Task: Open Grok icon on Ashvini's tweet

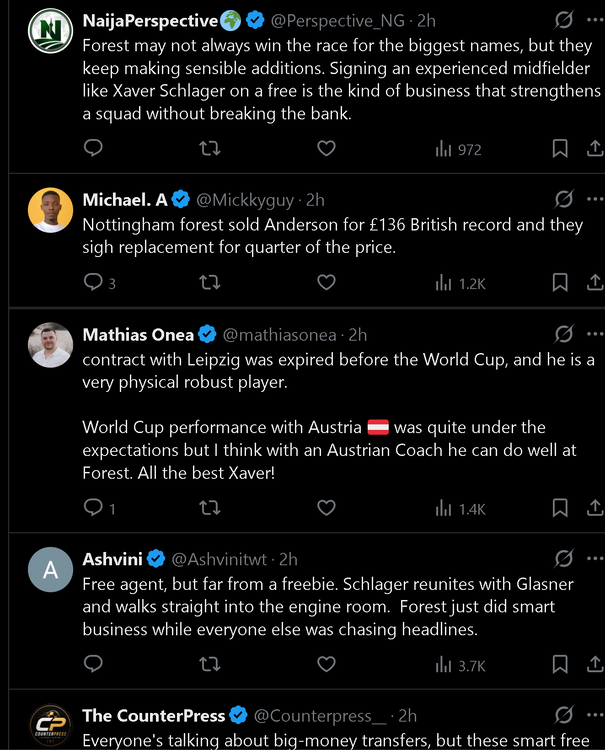Action: [564, 558]
